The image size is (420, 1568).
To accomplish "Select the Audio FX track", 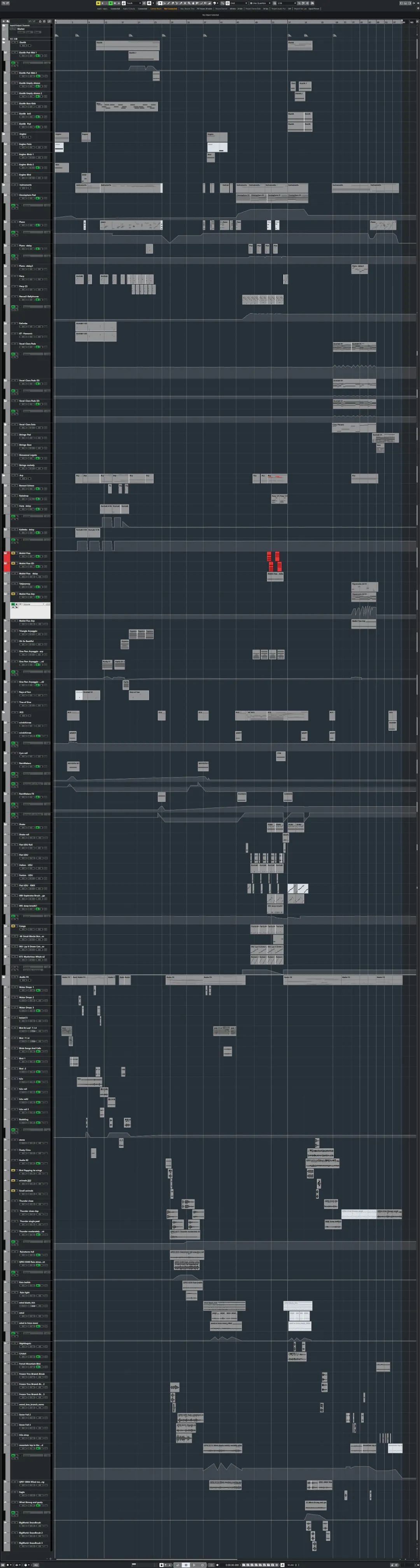I will coord(24,977).
